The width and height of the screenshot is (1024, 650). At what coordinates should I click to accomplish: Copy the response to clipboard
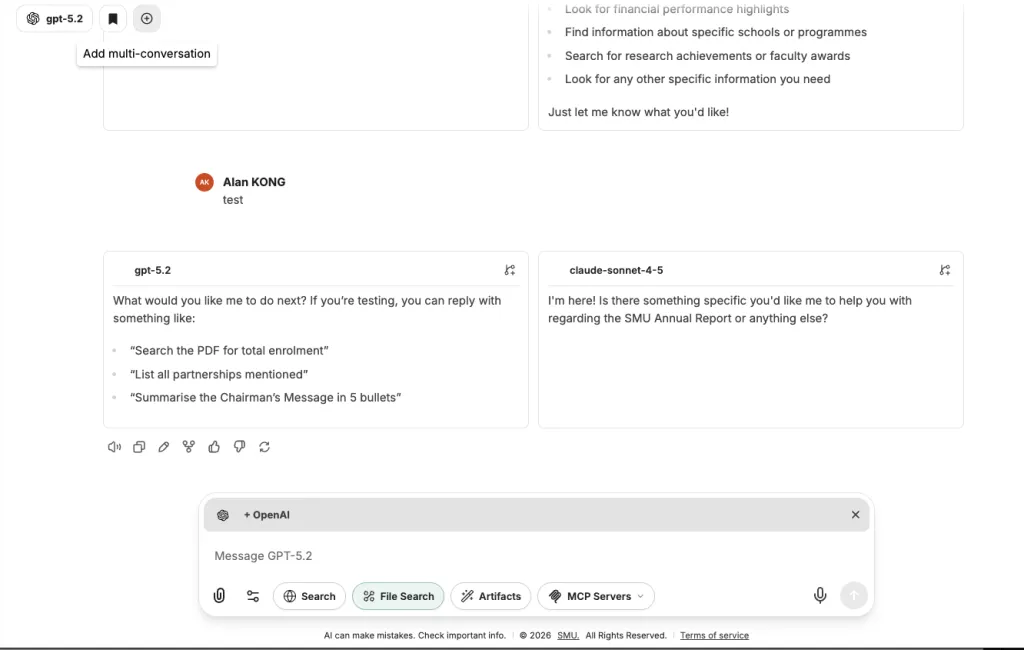pyautogui.click(x=139, y=447)
